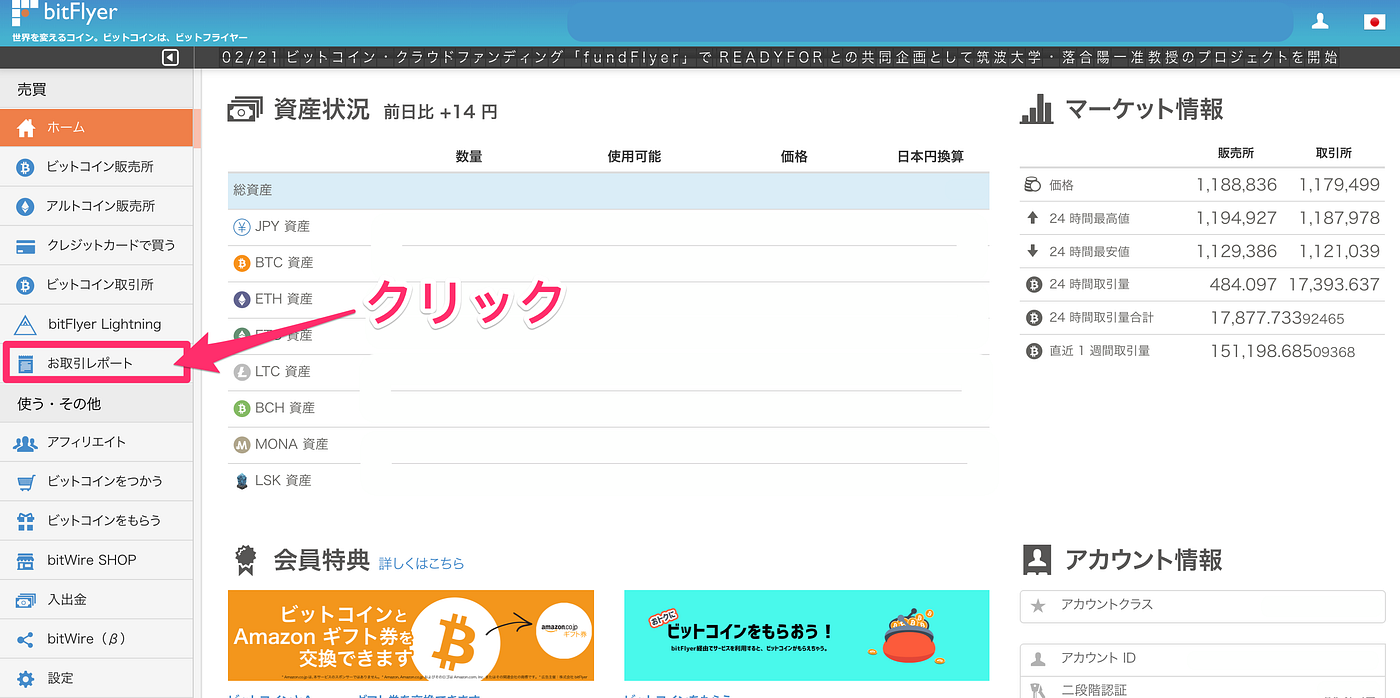Click the マーケット情報 bar chart icon
The height and width of the screenshot is (698, 1400).
[x=1037, y=109]
